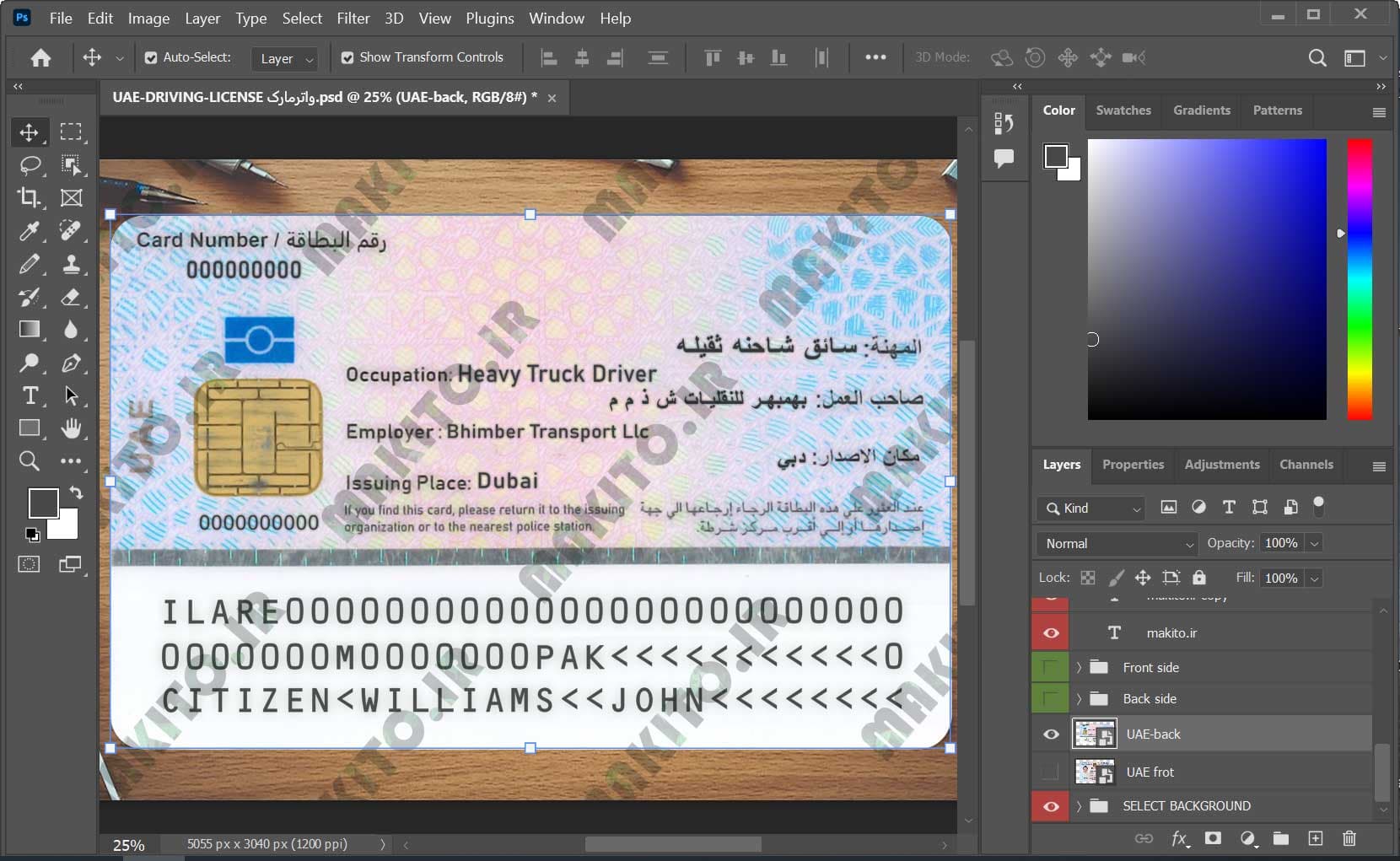
Task: Open the Search icon in options bar
Action: 1317,57
